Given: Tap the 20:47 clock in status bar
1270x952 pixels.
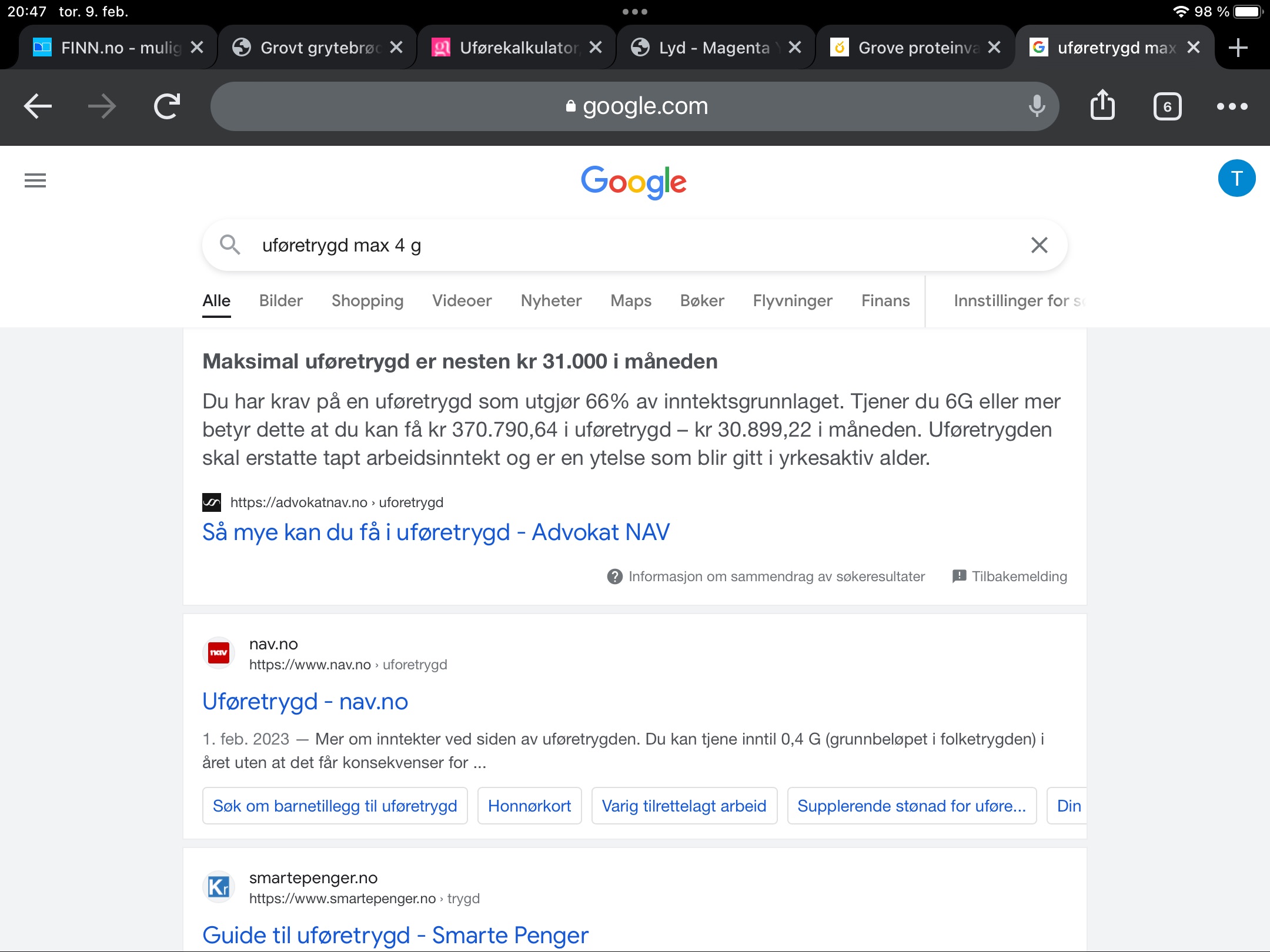Looking at the screenshot, I should [27, 12].
